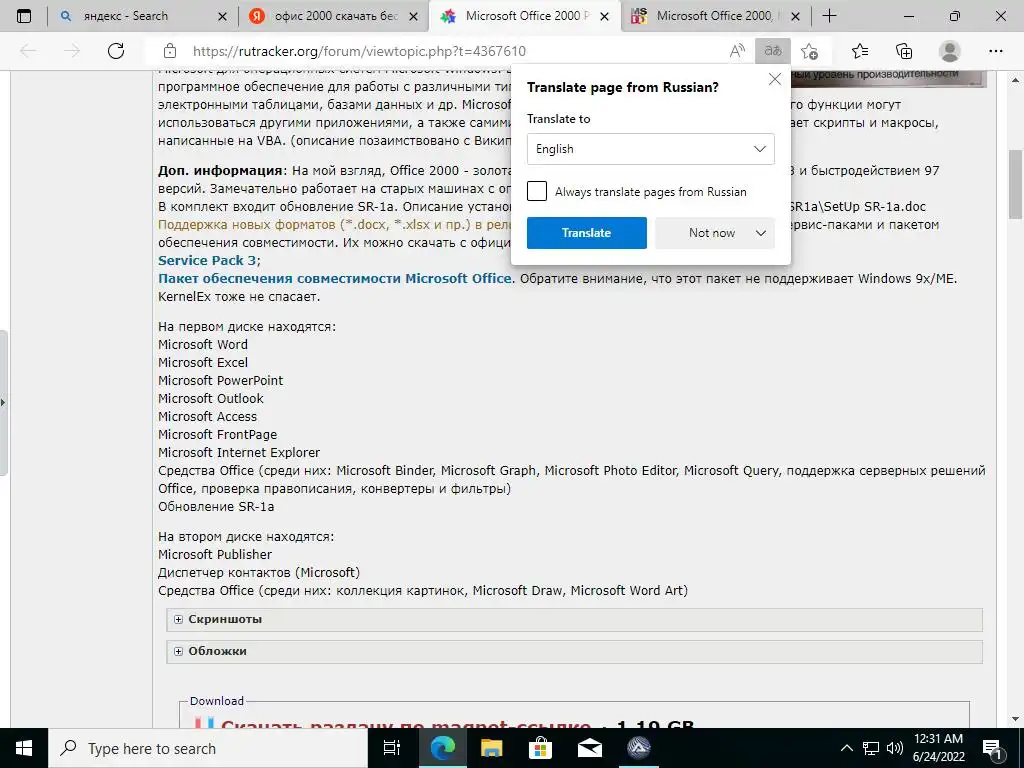Open Task View on taskbar
Image resolution: width=1024 pixels, height=768 pixels.
pos(391,748)
